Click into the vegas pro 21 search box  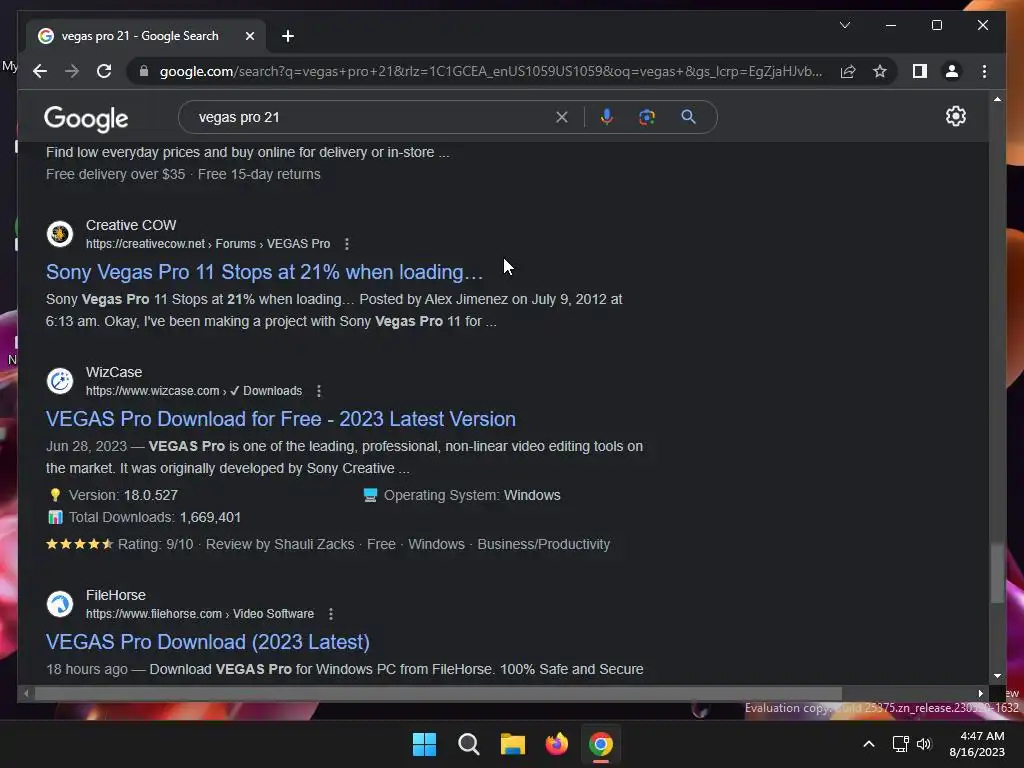(372, 117)
